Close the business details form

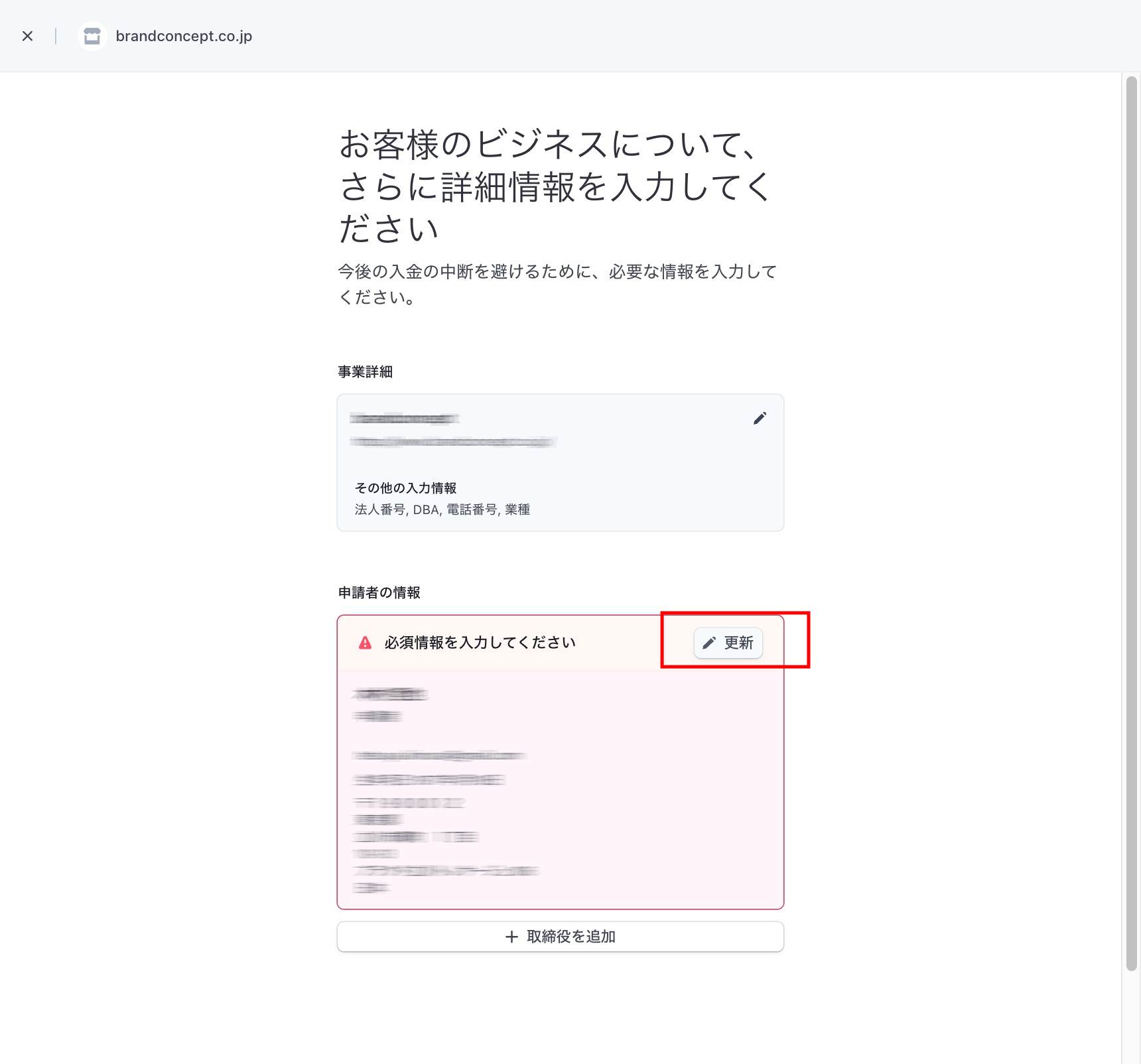[x=27, y=36]
